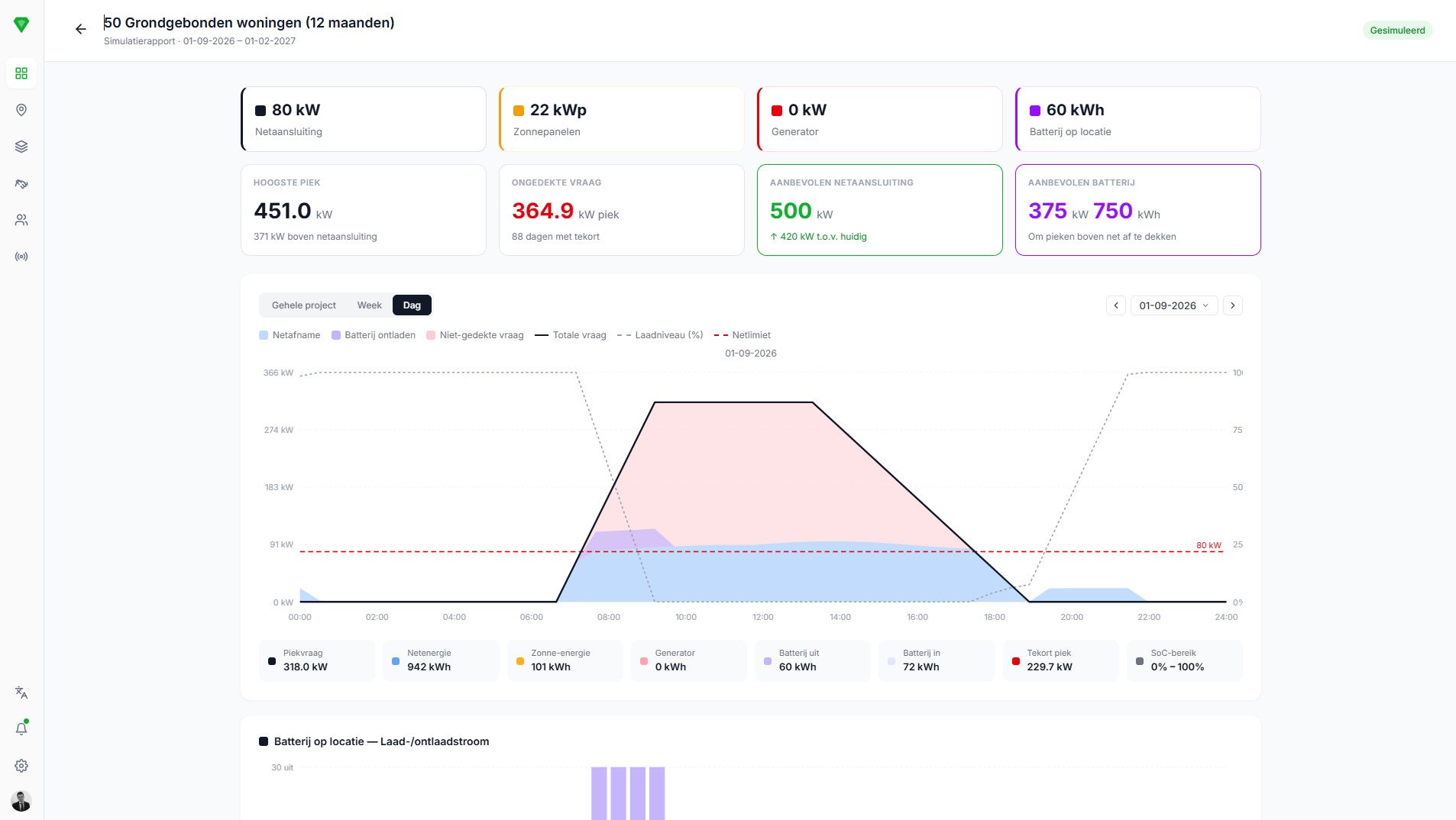Open the 01-09-2026 date dropdown
Image resolution: width=1456 pixels, height=820 pixels.
pos(1173,305)
